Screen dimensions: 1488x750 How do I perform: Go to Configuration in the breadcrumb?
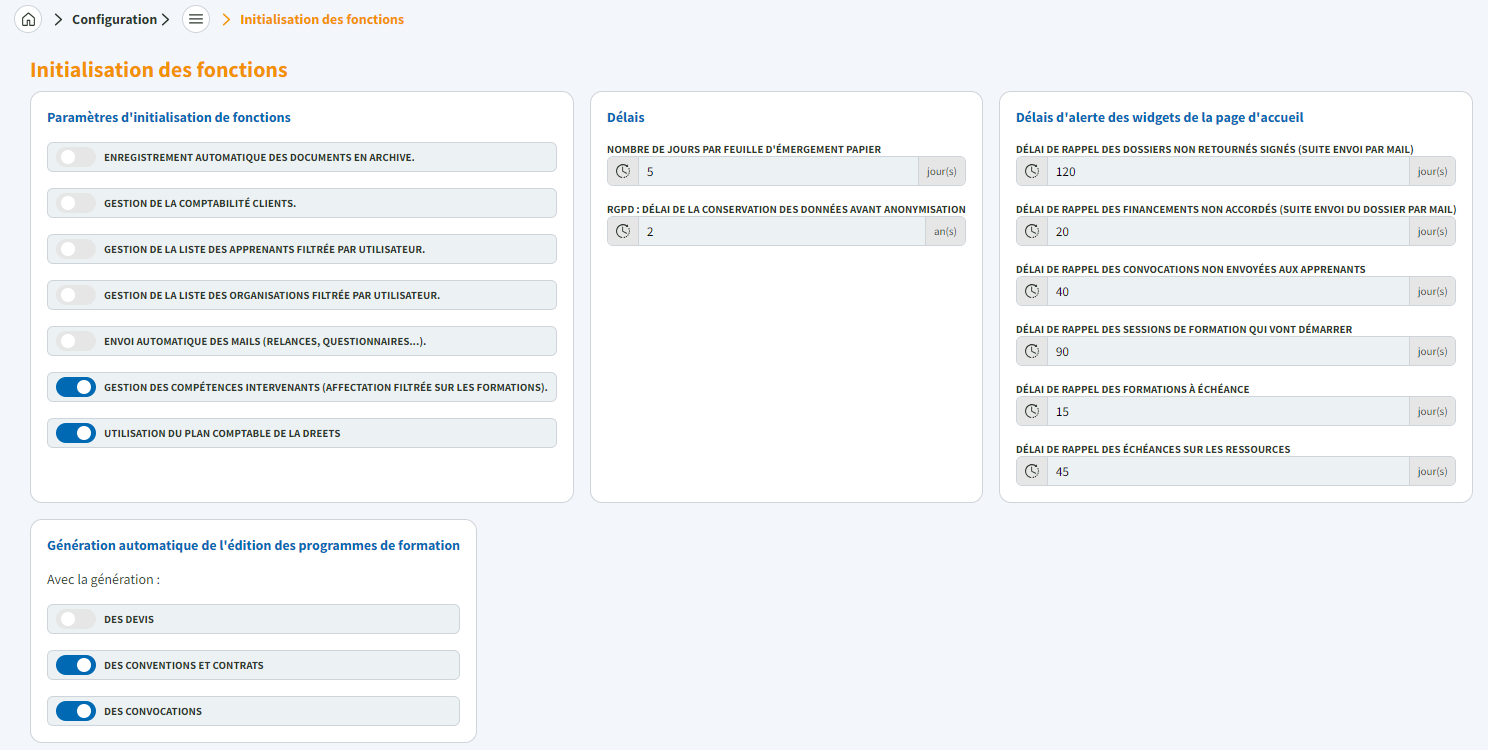point(114,19)
